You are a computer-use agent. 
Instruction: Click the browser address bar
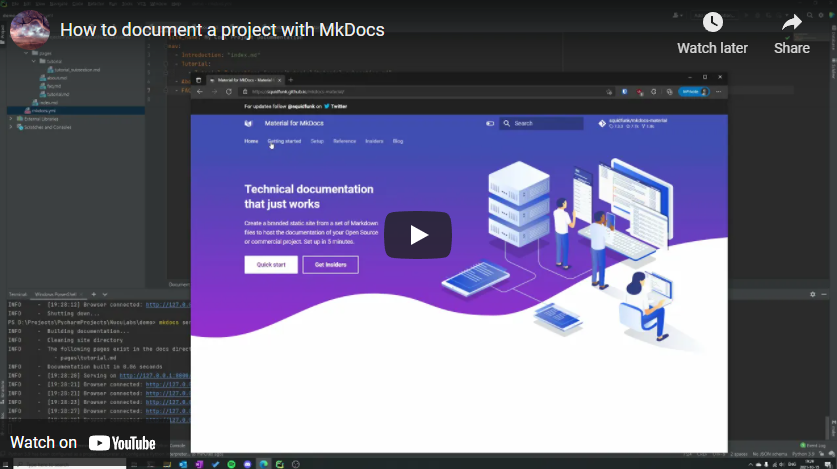click(x=422, y=92)
